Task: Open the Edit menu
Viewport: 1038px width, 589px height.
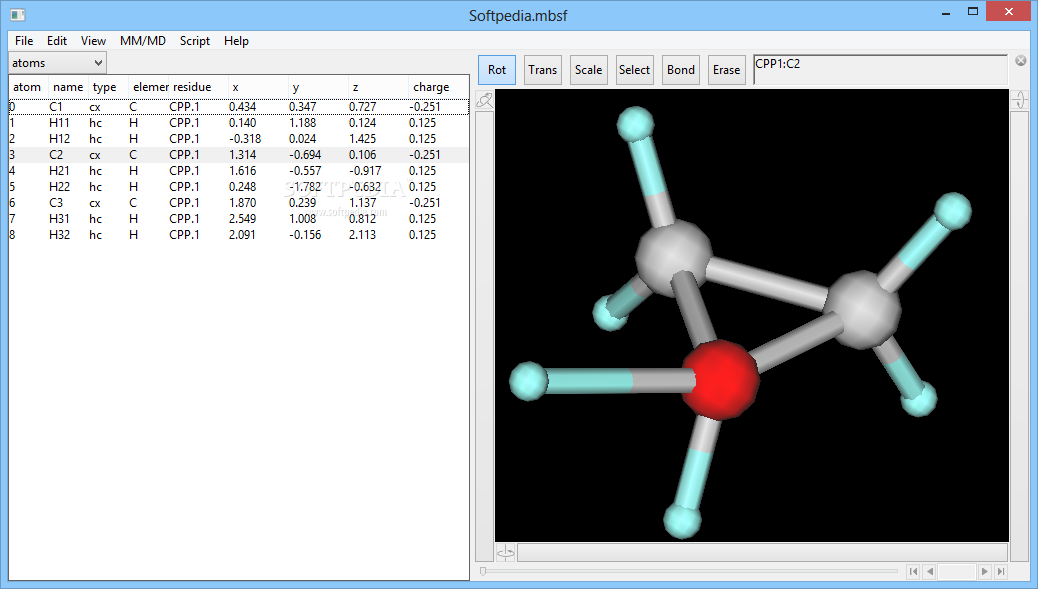Action: click(x=57, y=40)
